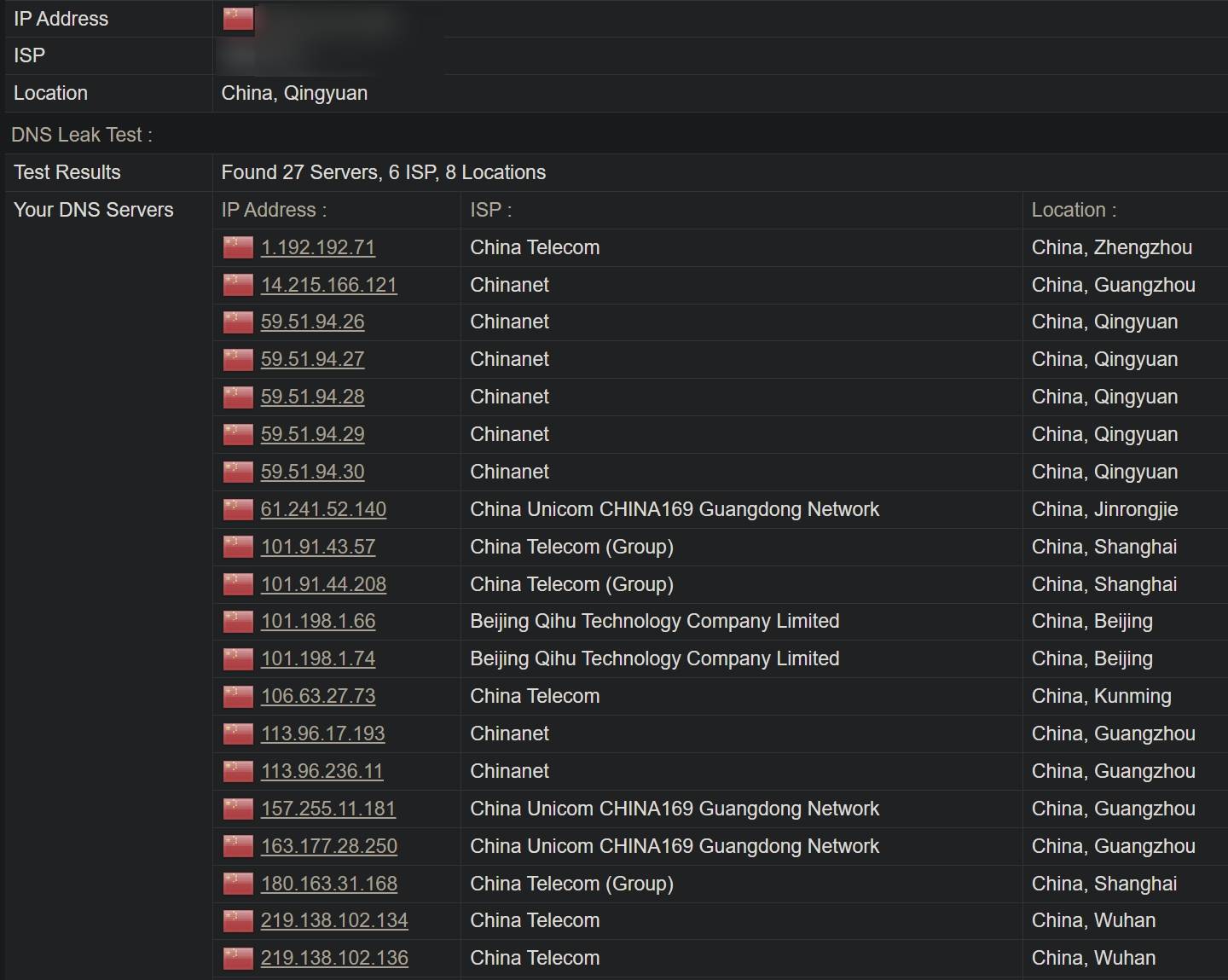Click China flag beside 180.163.31.168
1228x980 pixels.
(238, 884)
